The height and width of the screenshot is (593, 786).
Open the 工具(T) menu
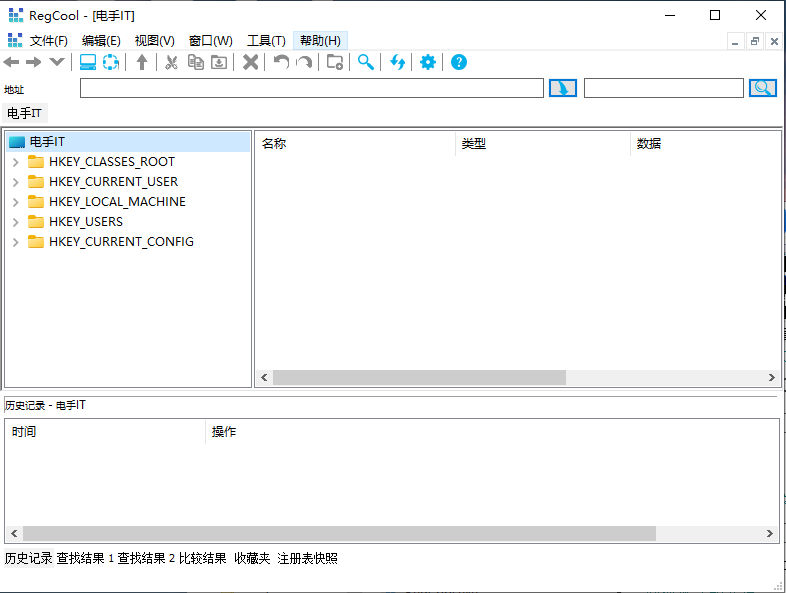click(x=266, y=41)
